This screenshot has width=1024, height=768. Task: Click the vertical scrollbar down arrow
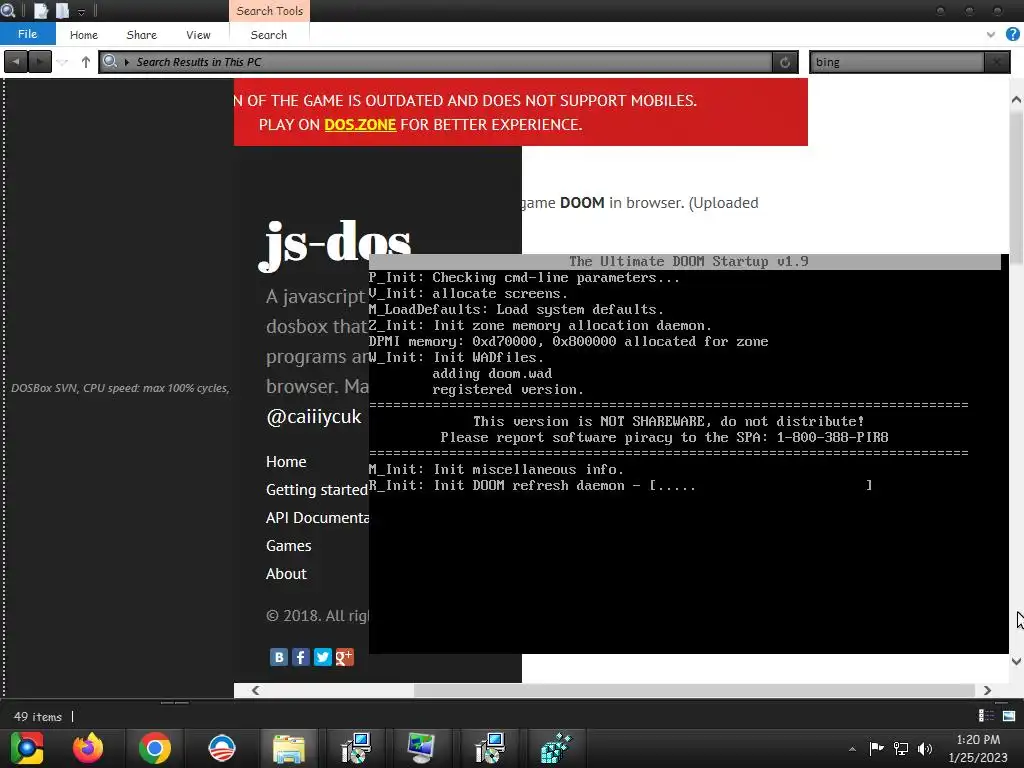(1016, 661)
